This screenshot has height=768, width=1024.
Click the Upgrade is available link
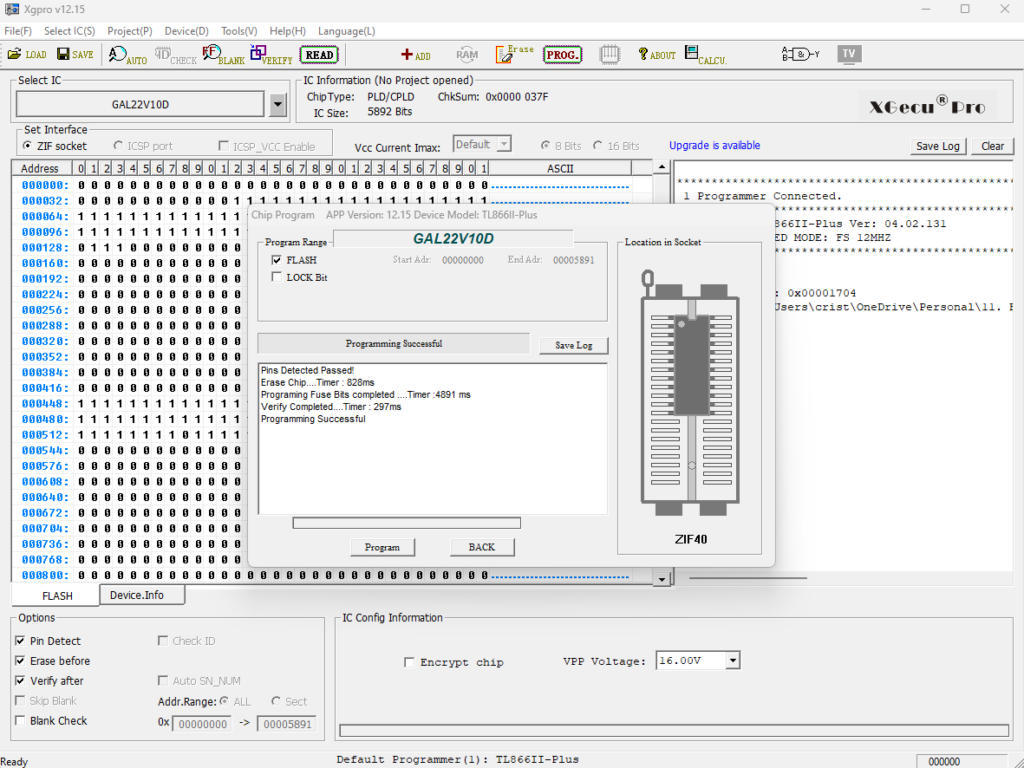[x=714, y=146]
